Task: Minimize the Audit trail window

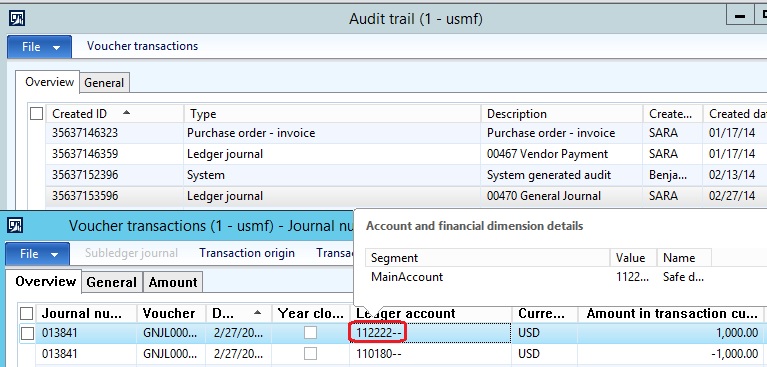Action: tap(740, 17)
